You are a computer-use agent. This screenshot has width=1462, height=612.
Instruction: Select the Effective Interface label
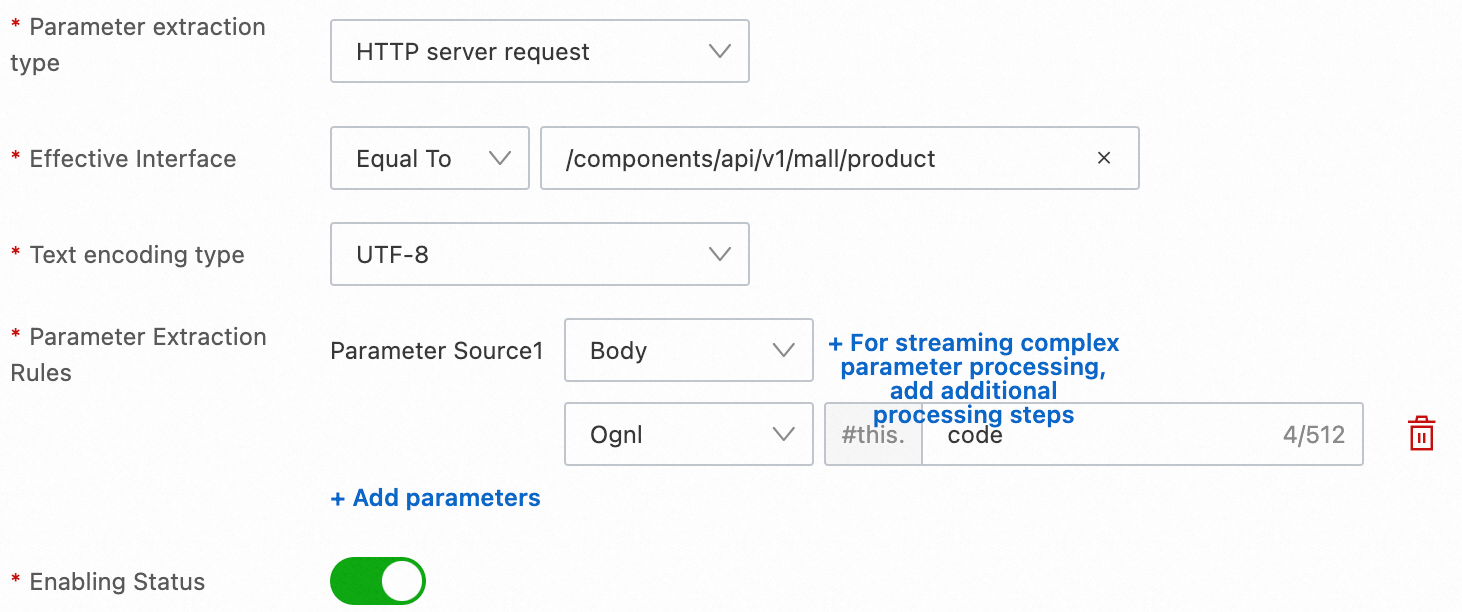click(x=132, y=158)
